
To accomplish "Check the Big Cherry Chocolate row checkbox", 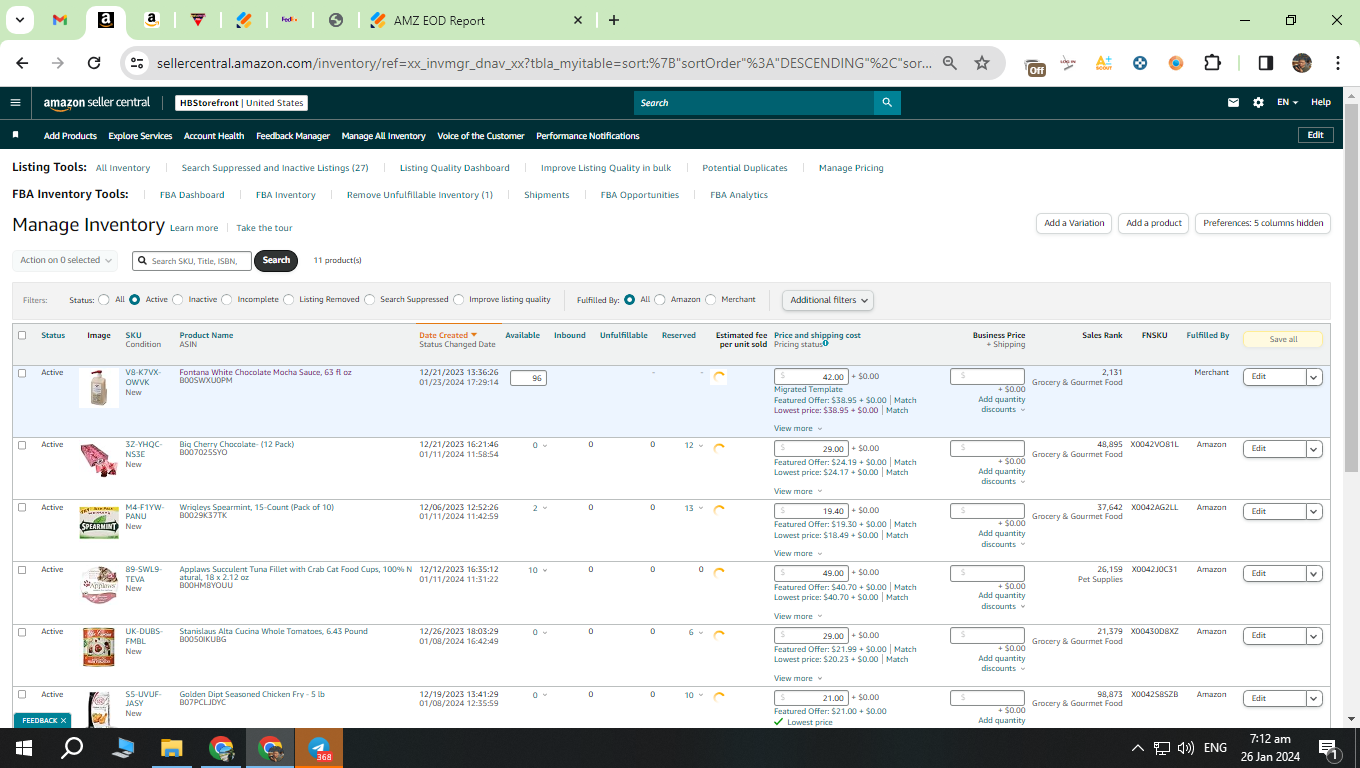I will tap(22, 445).
